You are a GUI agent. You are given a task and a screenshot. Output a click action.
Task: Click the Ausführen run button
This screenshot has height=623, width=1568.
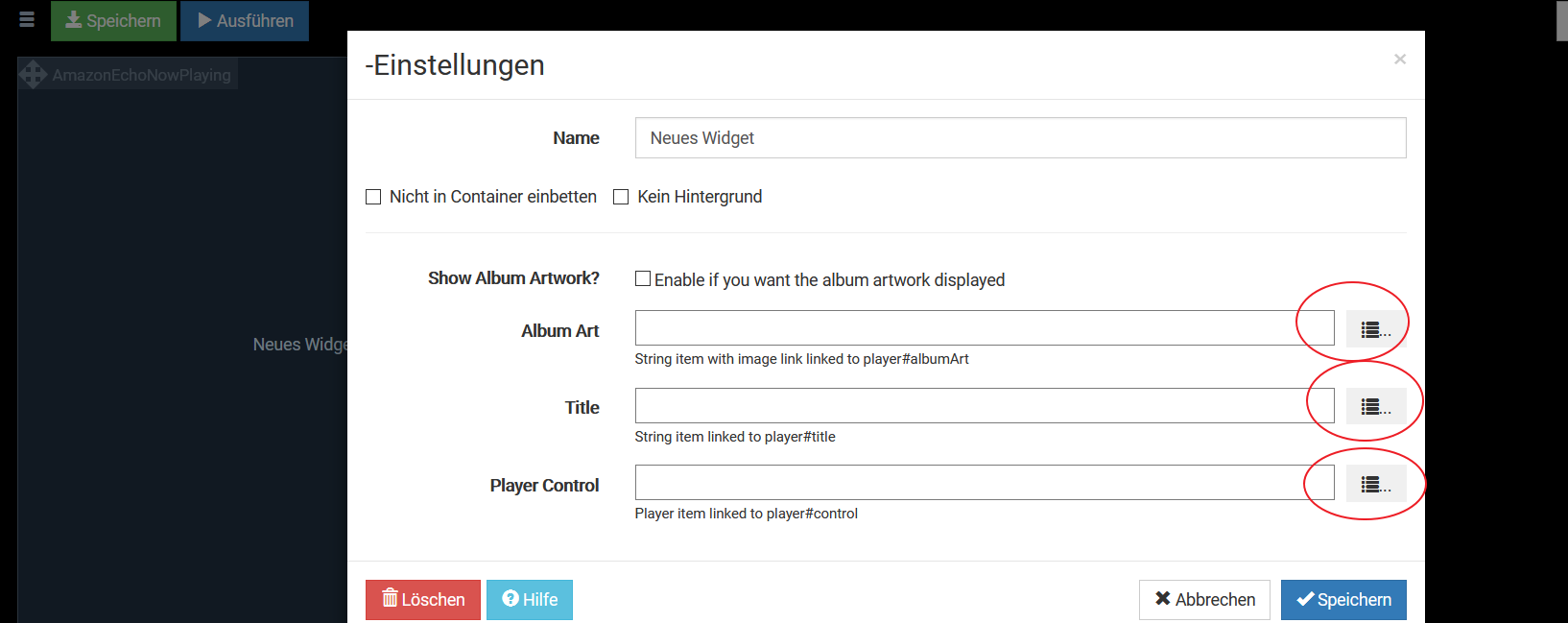(245, 21)
